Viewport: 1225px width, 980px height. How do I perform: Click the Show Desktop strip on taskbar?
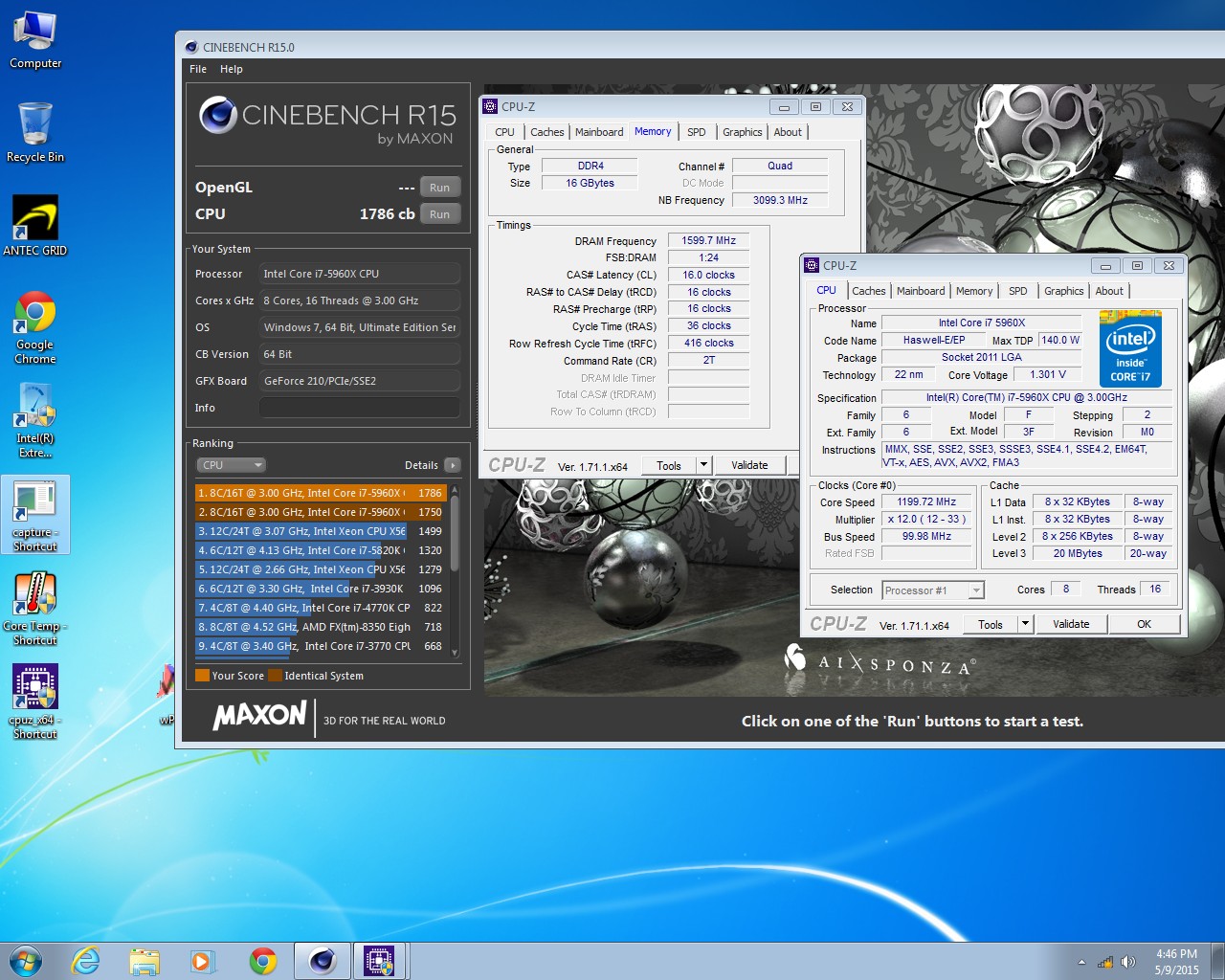[x=1218, y=961]
